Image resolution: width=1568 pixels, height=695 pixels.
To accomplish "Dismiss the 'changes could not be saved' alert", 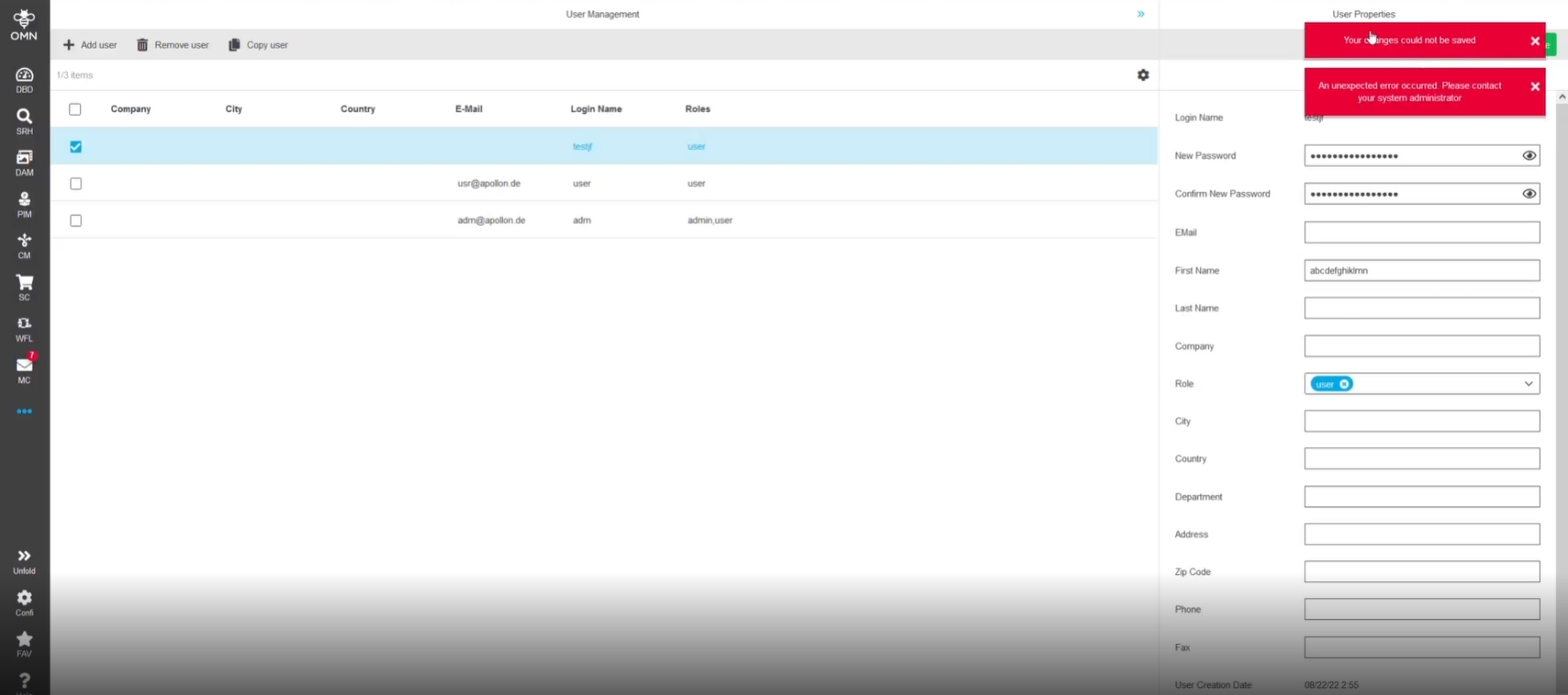I will coord(1534,41).
